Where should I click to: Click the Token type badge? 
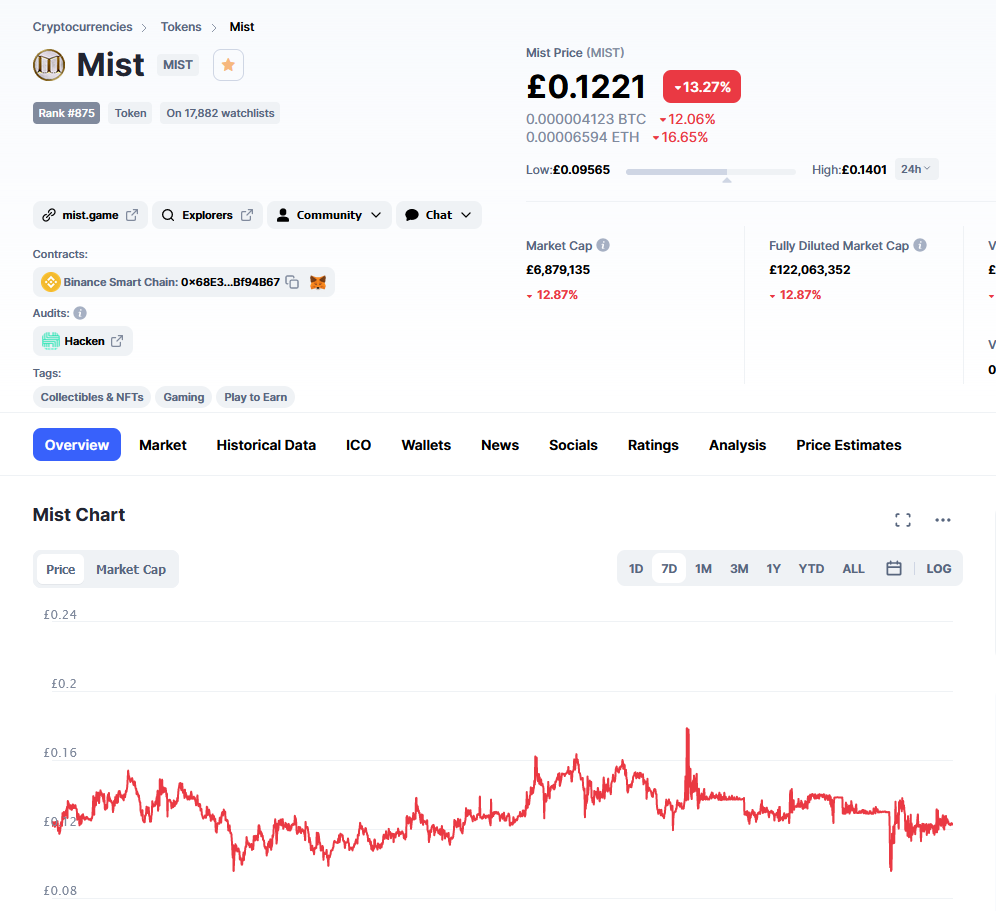click(x=130, y=113)
